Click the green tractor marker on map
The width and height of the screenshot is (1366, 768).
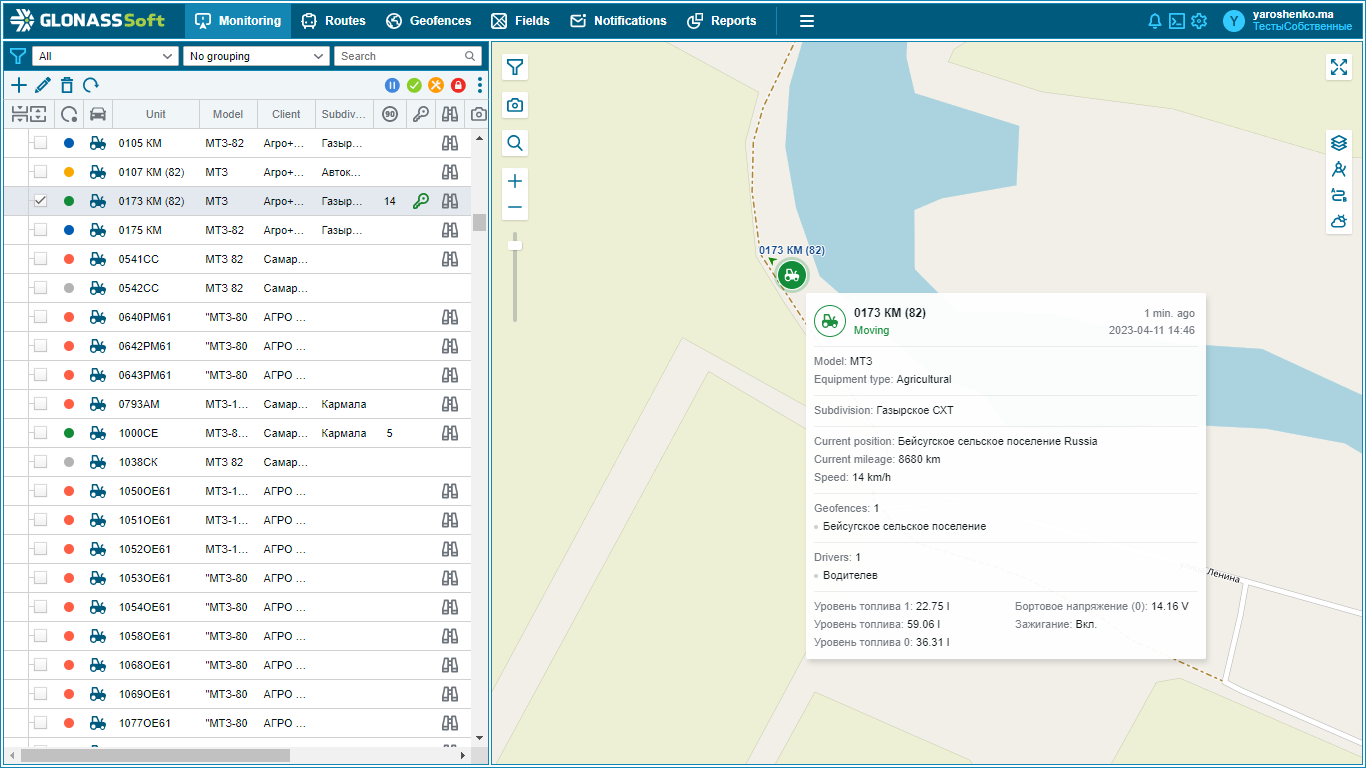click(x=791, y=274)
